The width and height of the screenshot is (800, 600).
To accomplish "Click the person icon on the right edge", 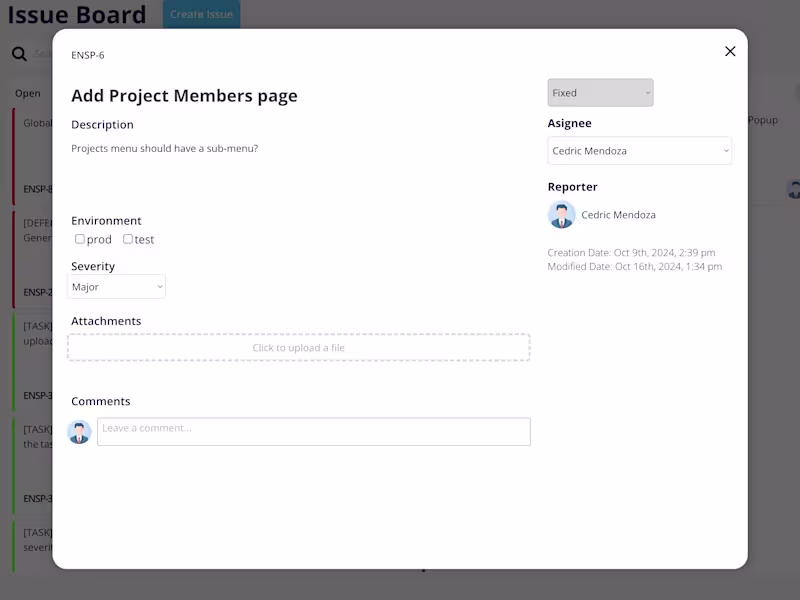I will (793, 188).
